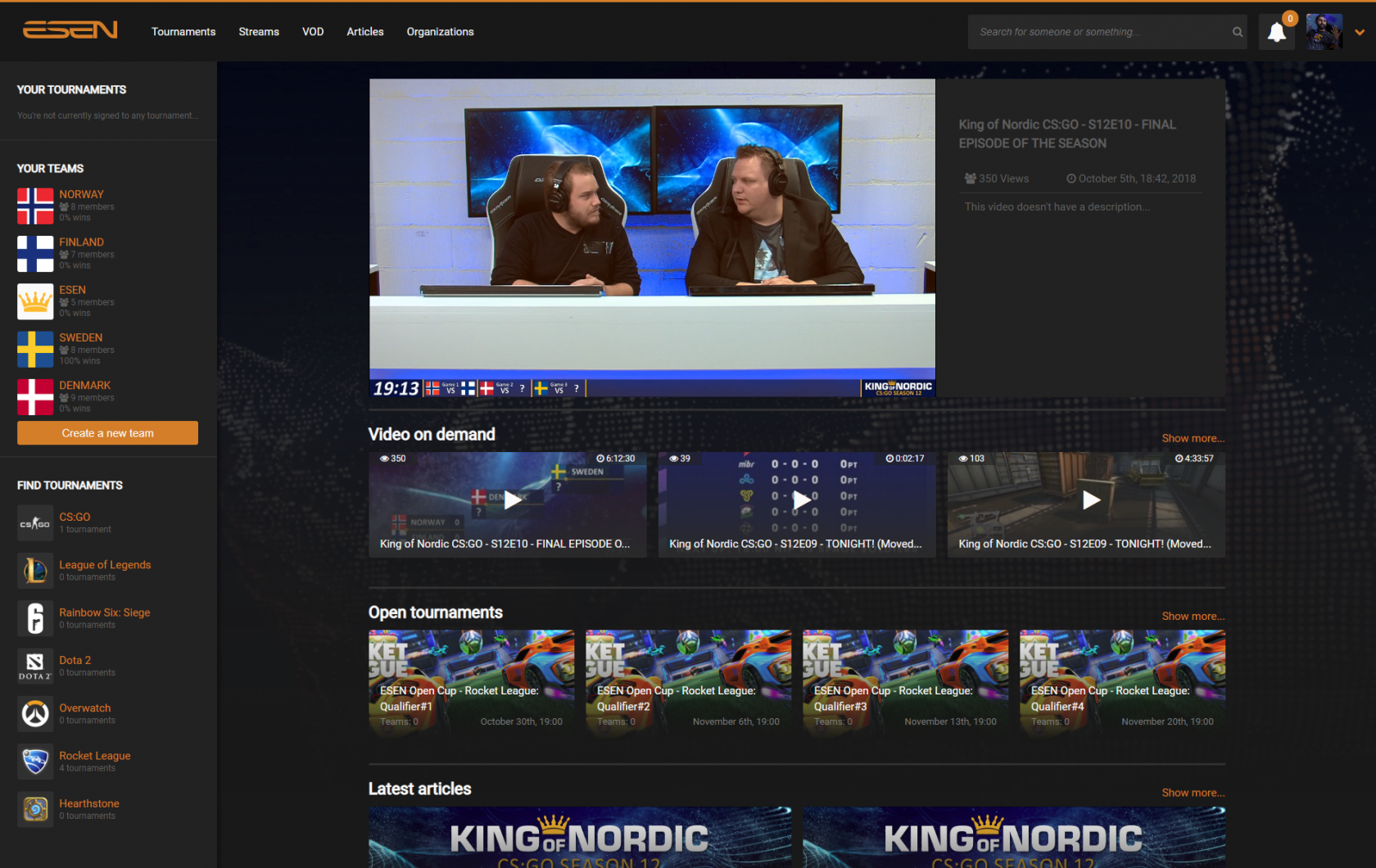Expand the user account dropdown arrow
This screenshot has width=1376, height=868.
[x=1360, y=33]
